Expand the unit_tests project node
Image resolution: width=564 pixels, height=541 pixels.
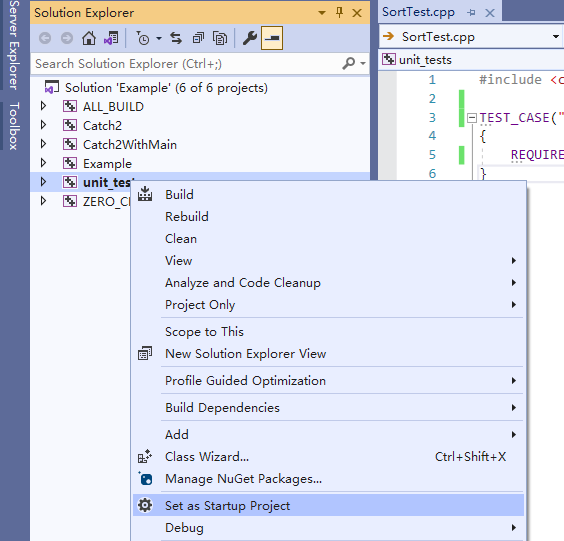point(44,182)
